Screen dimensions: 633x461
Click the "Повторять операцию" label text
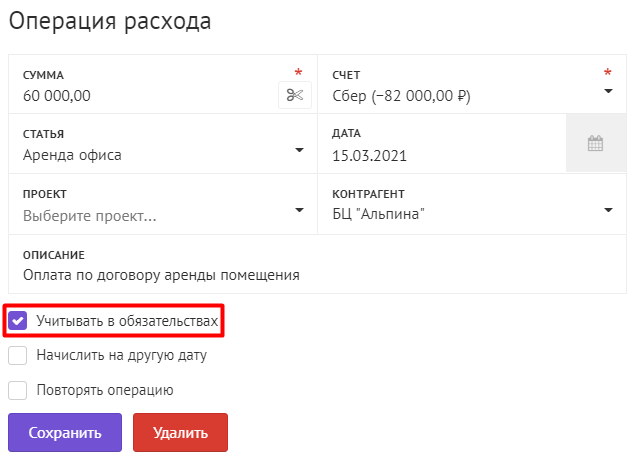(105, 390)
